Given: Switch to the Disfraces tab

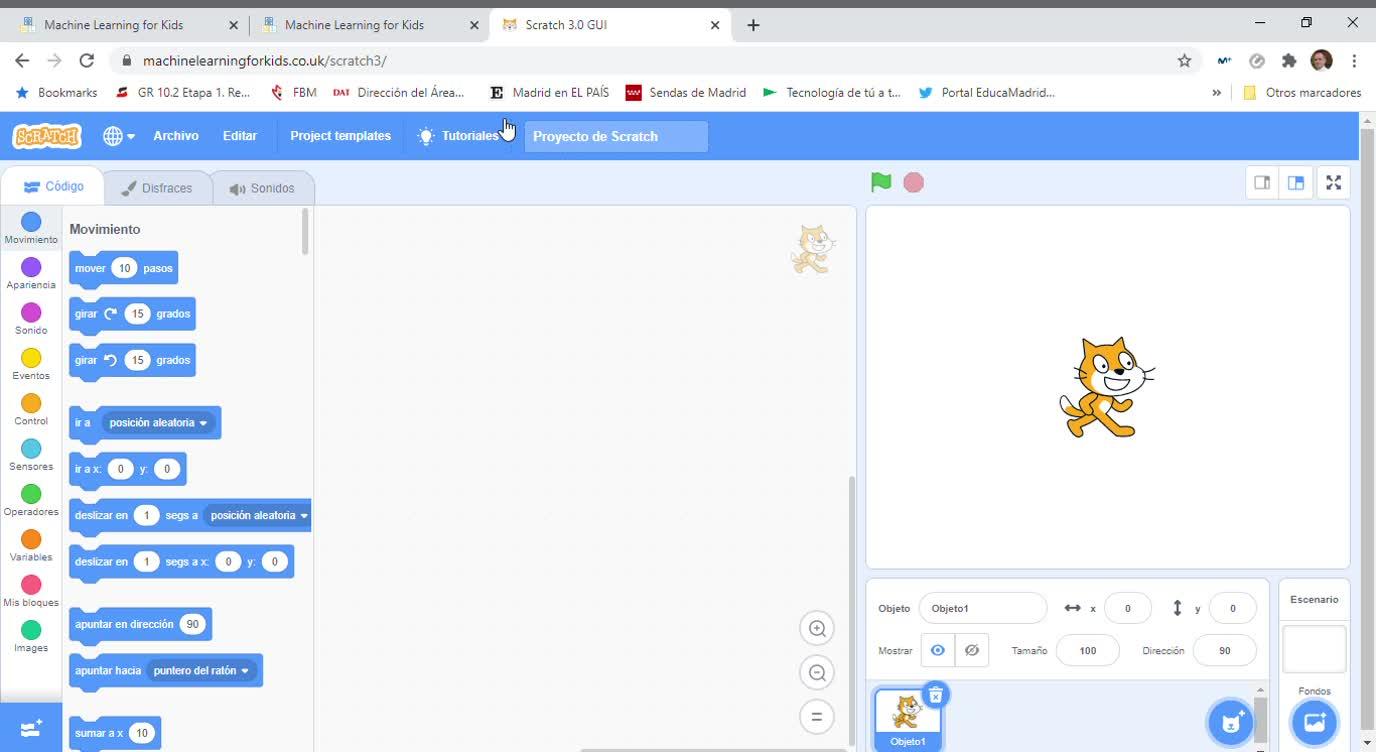Looking at the screenshot, I should tap(157, 188).
